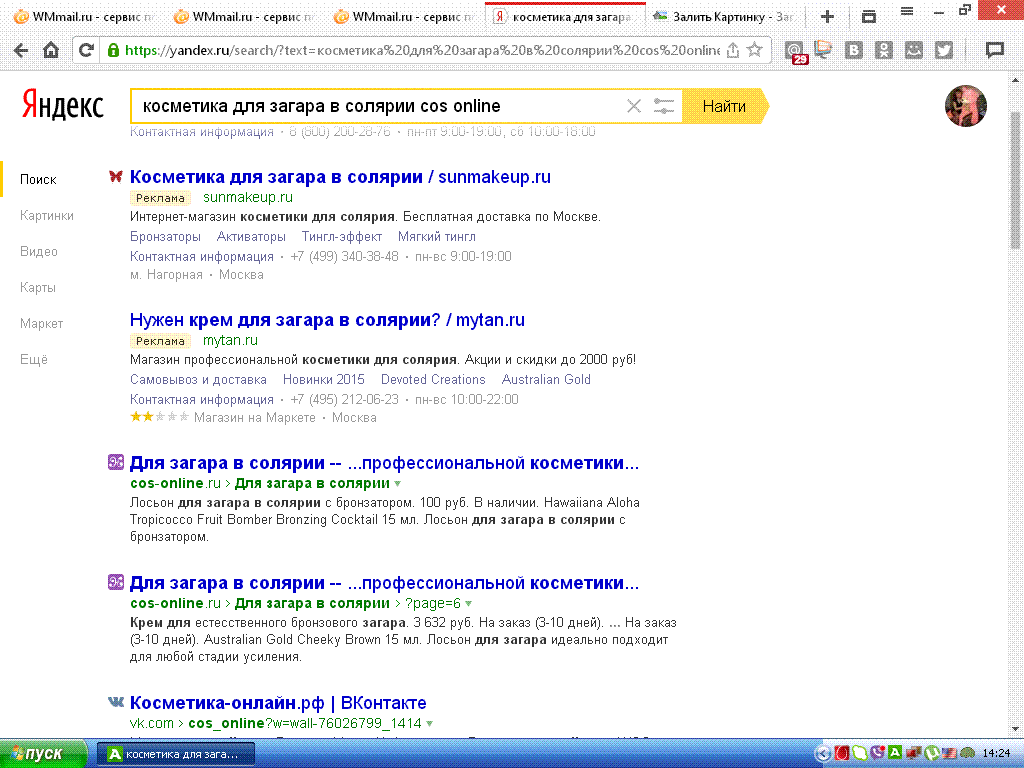Expand the Ещё item in sidebar
This screenshot has width=1024, height=768.
(x=34, y=359)
